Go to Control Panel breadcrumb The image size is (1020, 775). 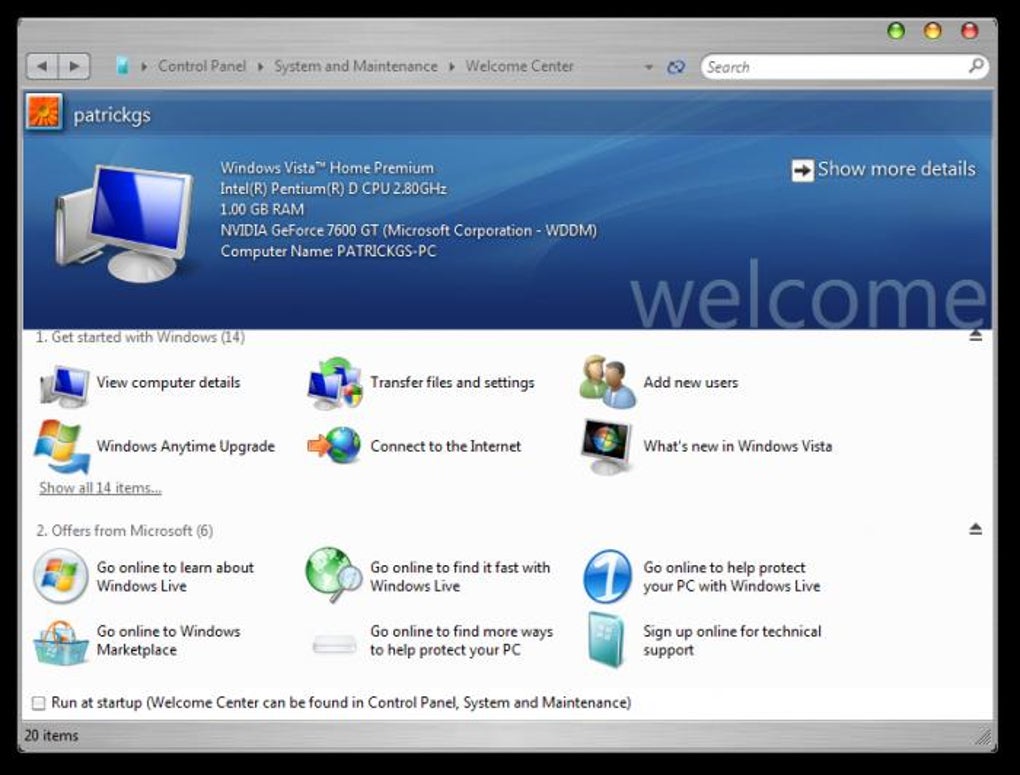click(202, 66)
